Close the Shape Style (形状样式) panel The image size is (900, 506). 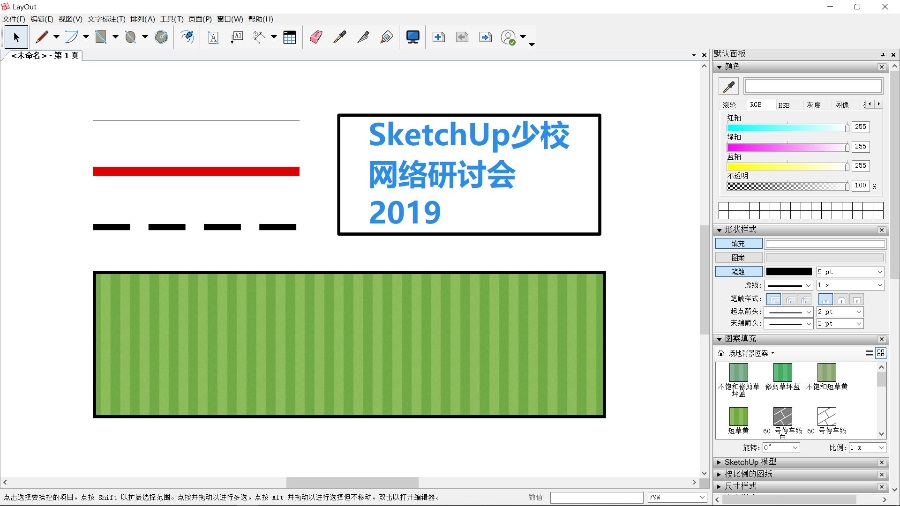882,230
